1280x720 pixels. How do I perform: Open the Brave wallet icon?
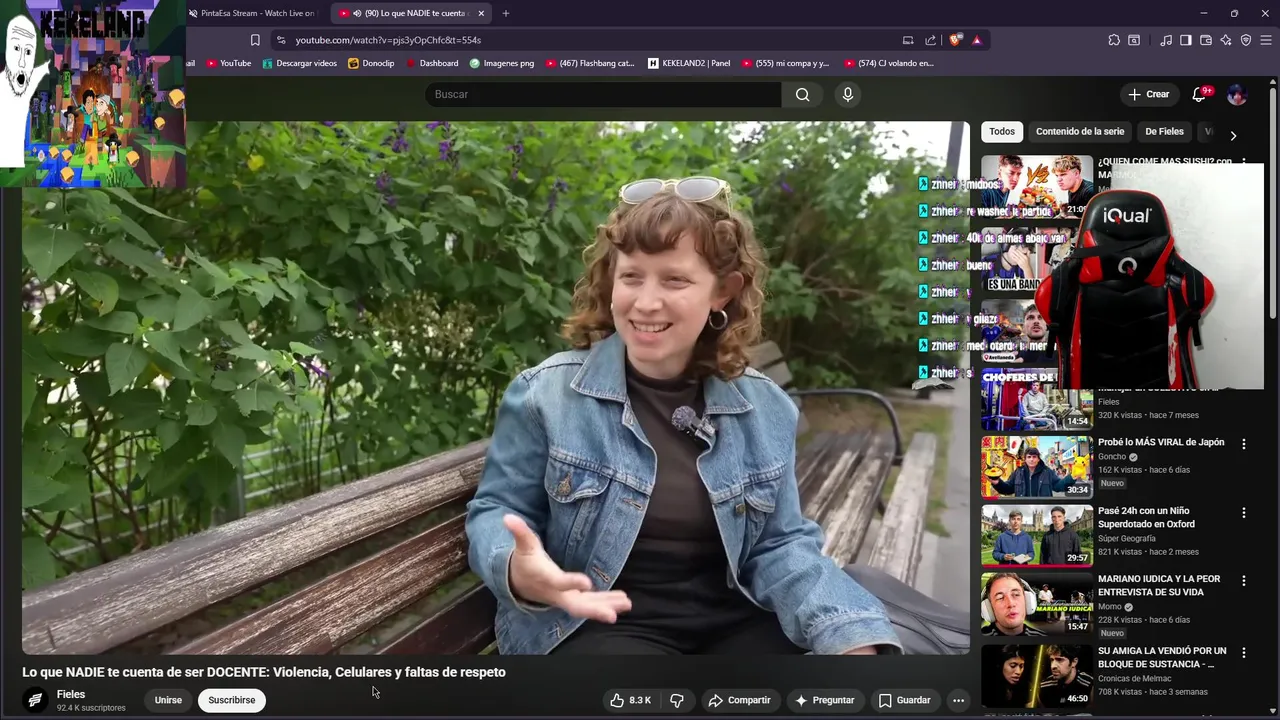(x=1206, y=40)
